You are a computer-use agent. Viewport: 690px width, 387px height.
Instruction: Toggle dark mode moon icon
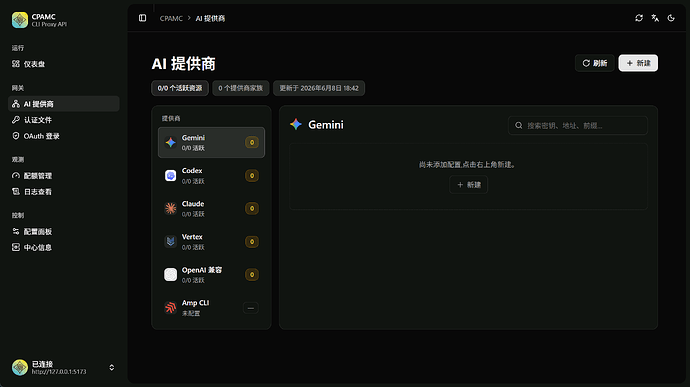click(x=671, y=18)
